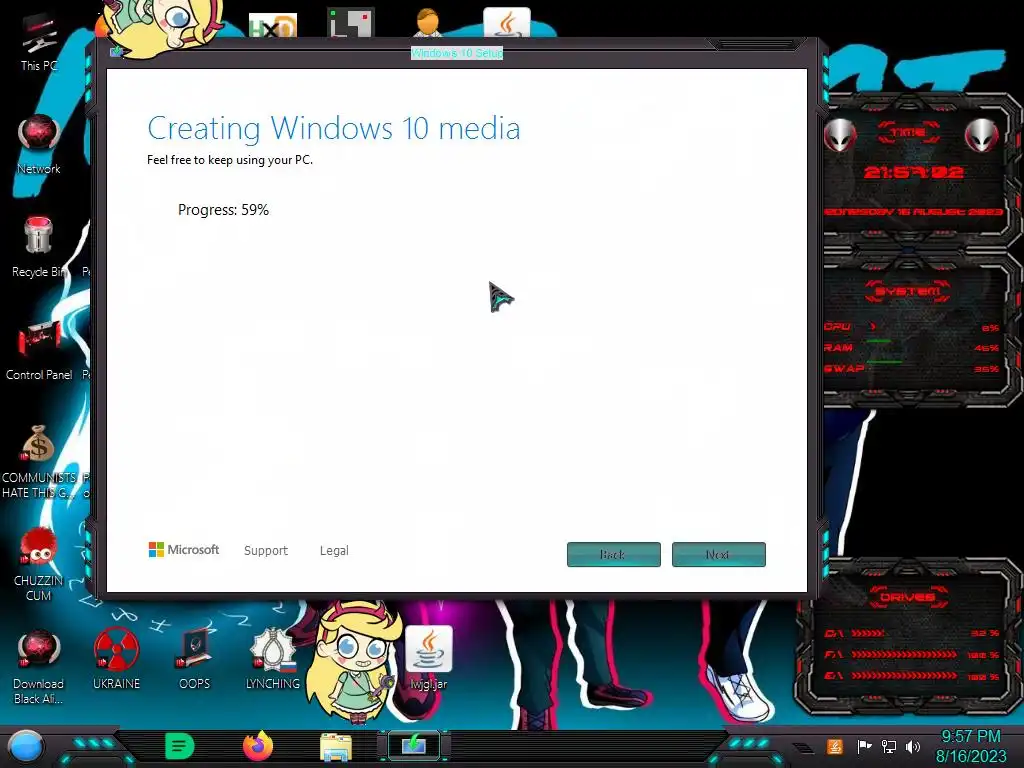1024x768 pixels.
Task: Open the network tray icon
Action: click(x=888, y=746)
